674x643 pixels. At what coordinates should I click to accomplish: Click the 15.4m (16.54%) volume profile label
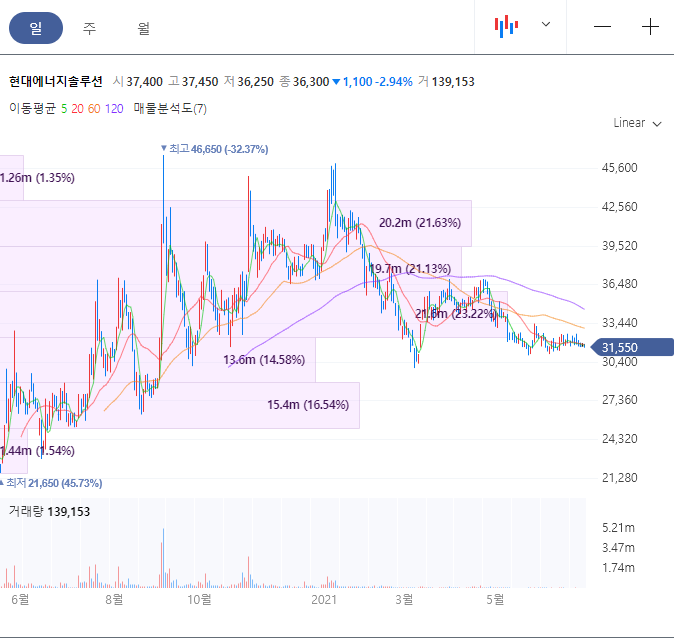[308, 404]
